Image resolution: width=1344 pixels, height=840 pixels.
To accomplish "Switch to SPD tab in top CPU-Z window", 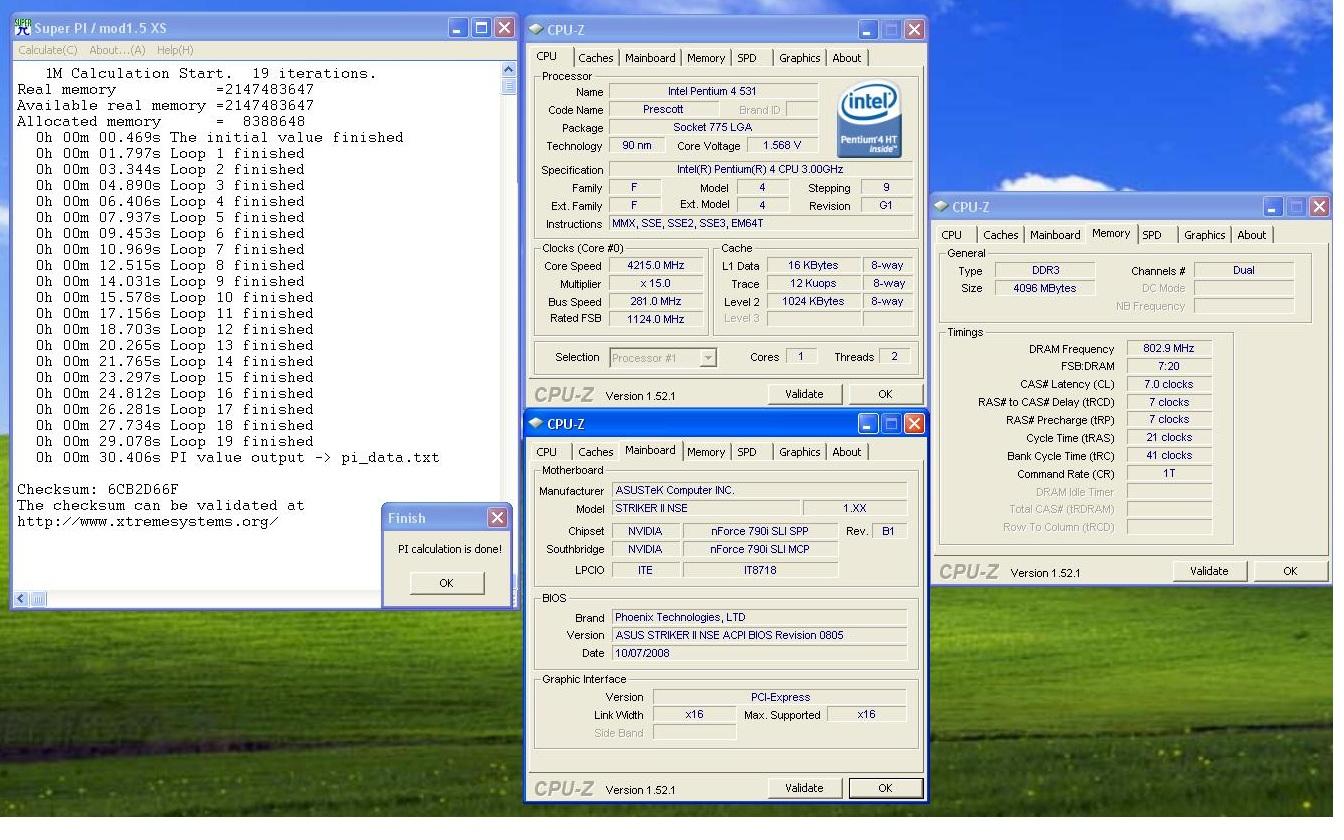I will tap(747, 58).
